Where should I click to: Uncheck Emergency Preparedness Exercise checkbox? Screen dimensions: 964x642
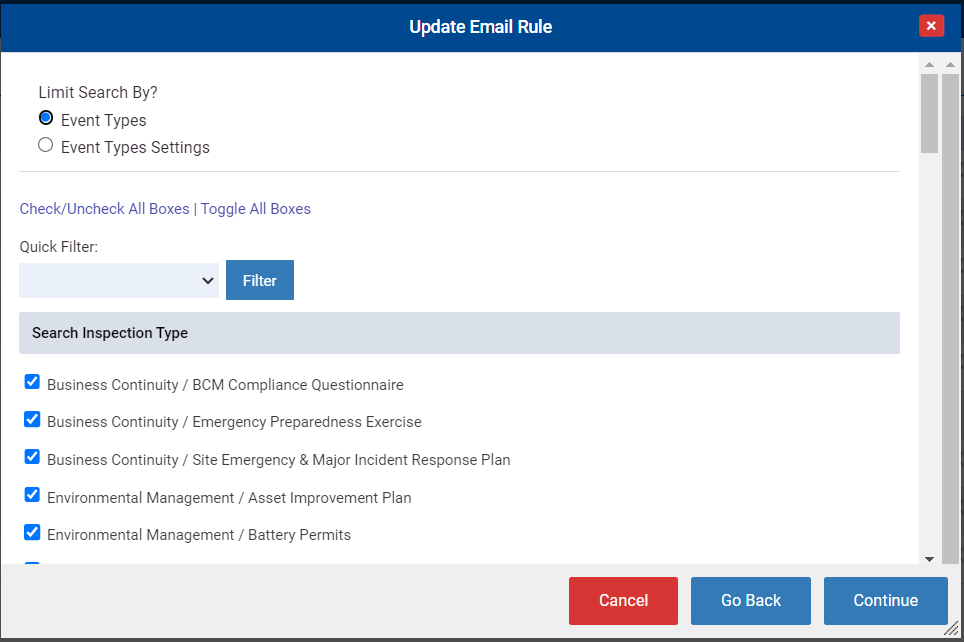point(32,419)
